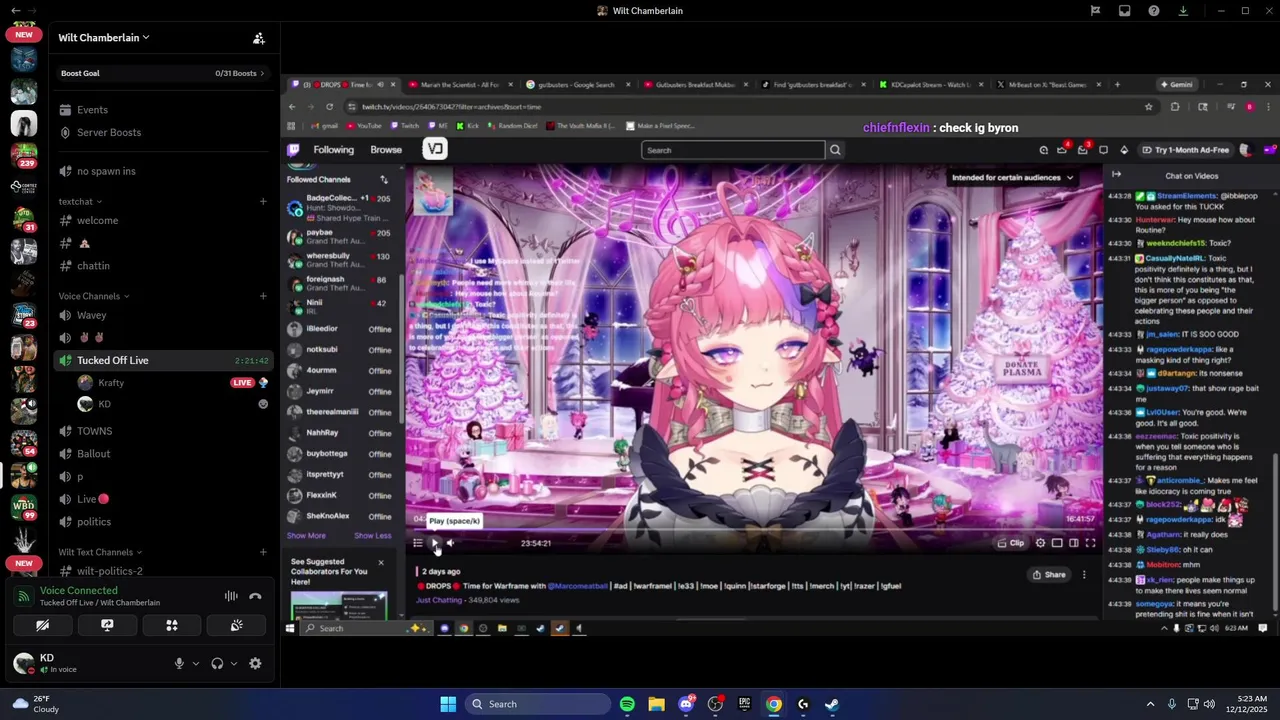Add a channel to the textchat category
The width and height of the screenshot is (1280, 720).
[263, 201]
